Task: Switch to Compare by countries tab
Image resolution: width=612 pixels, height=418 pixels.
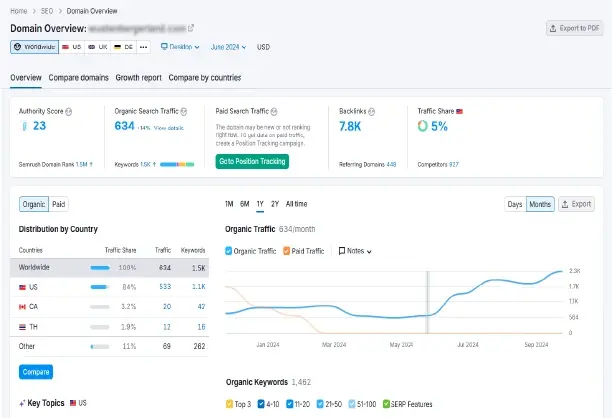Action: coord(205,78)
